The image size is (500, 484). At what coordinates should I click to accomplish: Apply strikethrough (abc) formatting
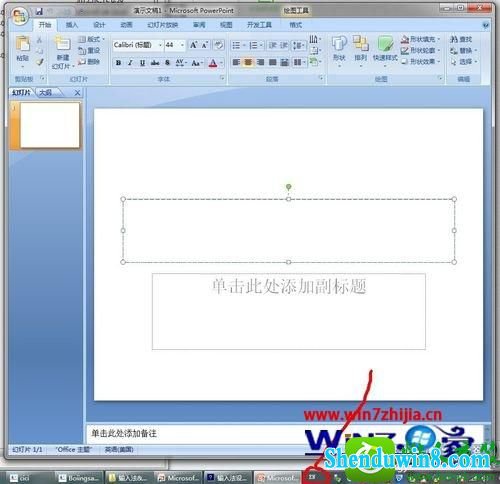155,63
